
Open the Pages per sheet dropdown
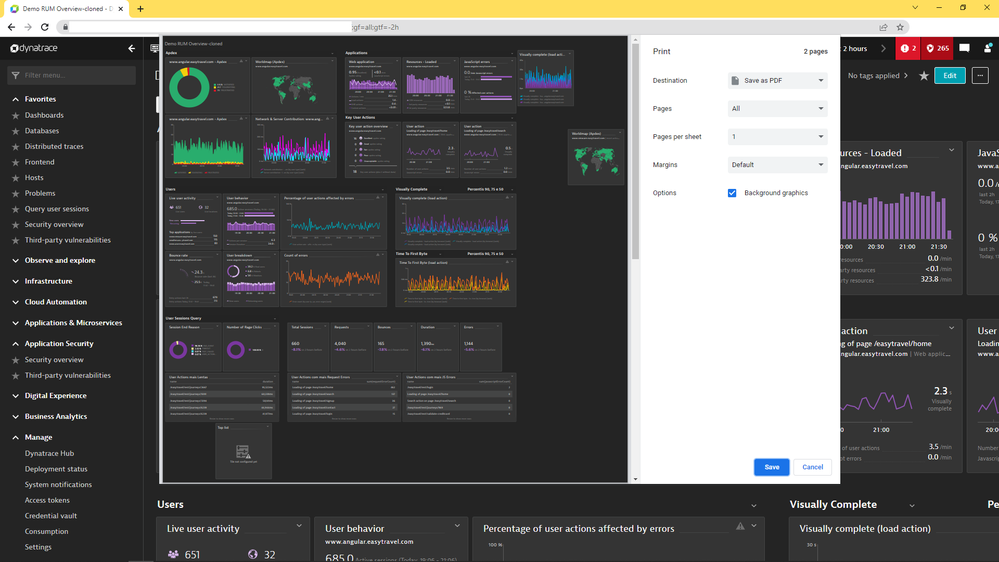pyautogui.click(x=777, y=137)
